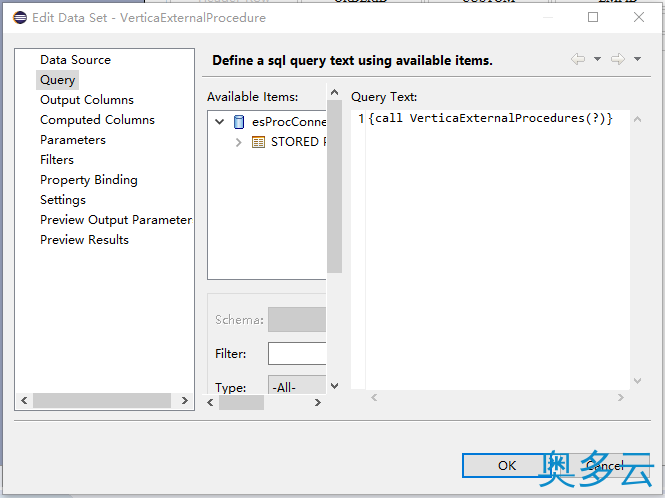Click the page list horizontal scrollbar thumb

[102, 400]
